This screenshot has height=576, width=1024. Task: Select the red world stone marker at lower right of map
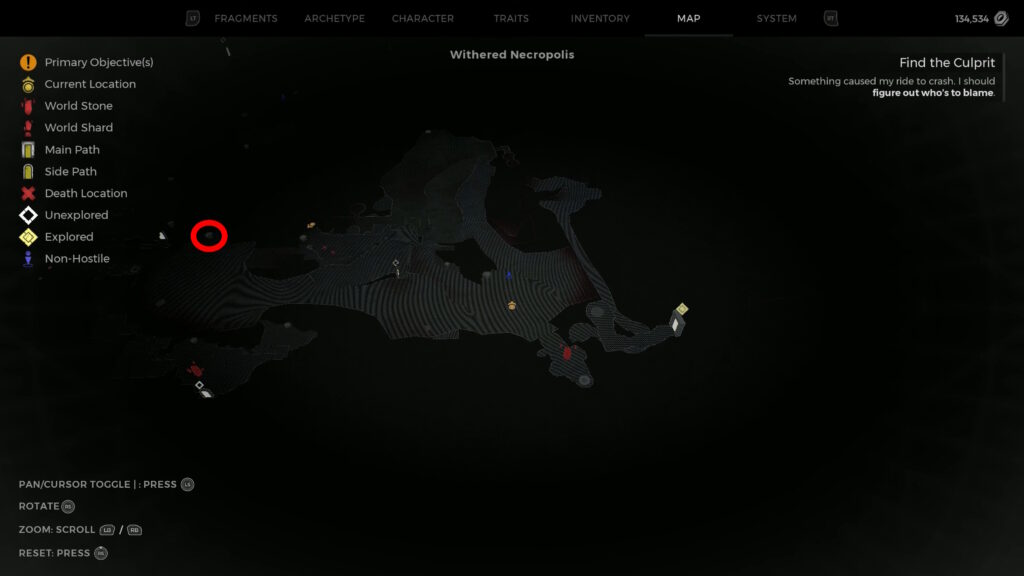point(567,353)
